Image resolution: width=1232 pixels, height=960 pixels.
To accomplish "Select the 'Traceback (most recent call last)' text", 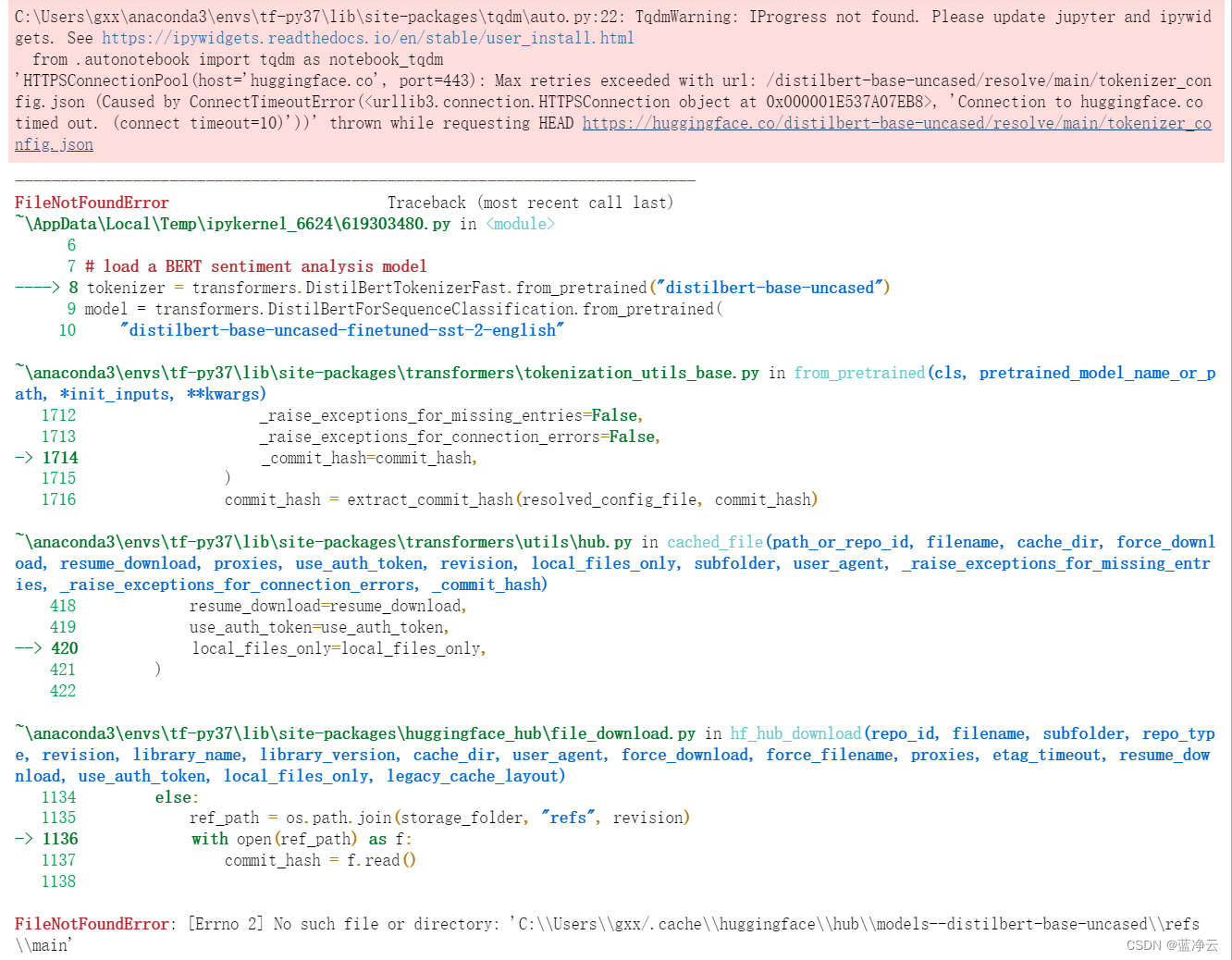I will pos(530,203).
